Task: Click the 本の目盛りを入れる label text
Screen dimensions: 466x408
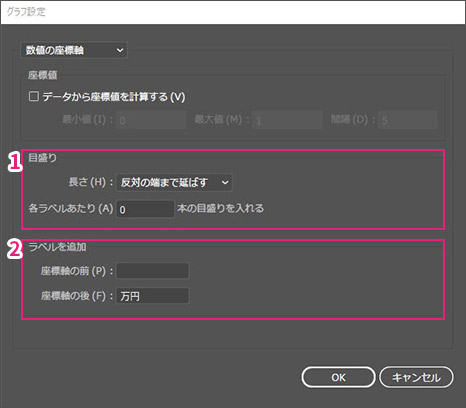Action: 220,208
